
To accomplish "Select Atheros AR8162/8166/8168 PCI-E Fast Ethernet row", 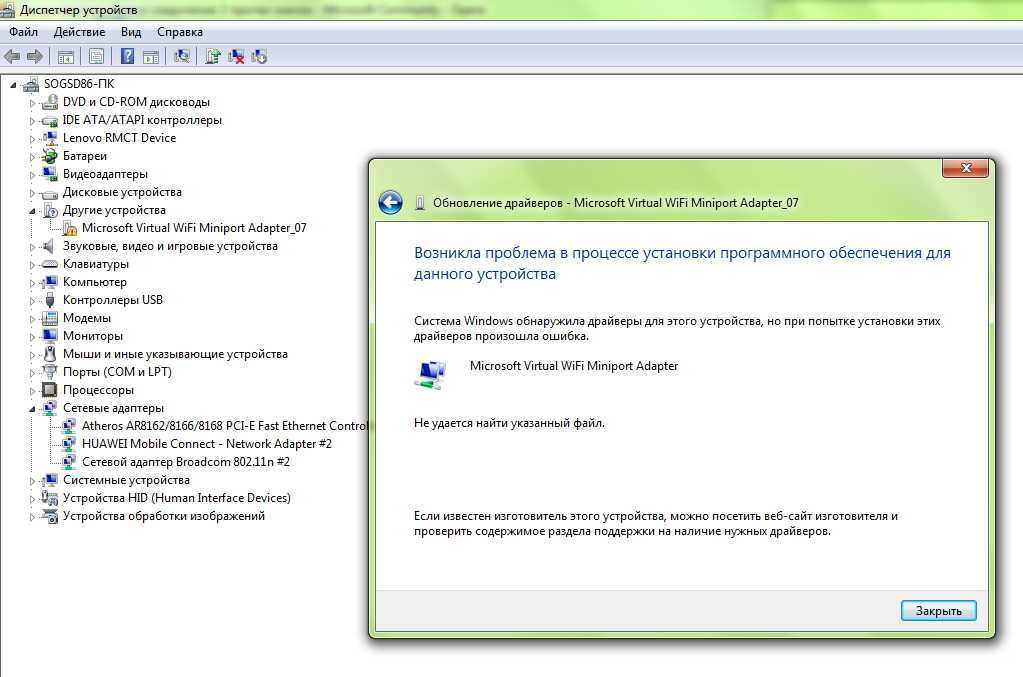I will pyautogui.click(x=224, y=426).
